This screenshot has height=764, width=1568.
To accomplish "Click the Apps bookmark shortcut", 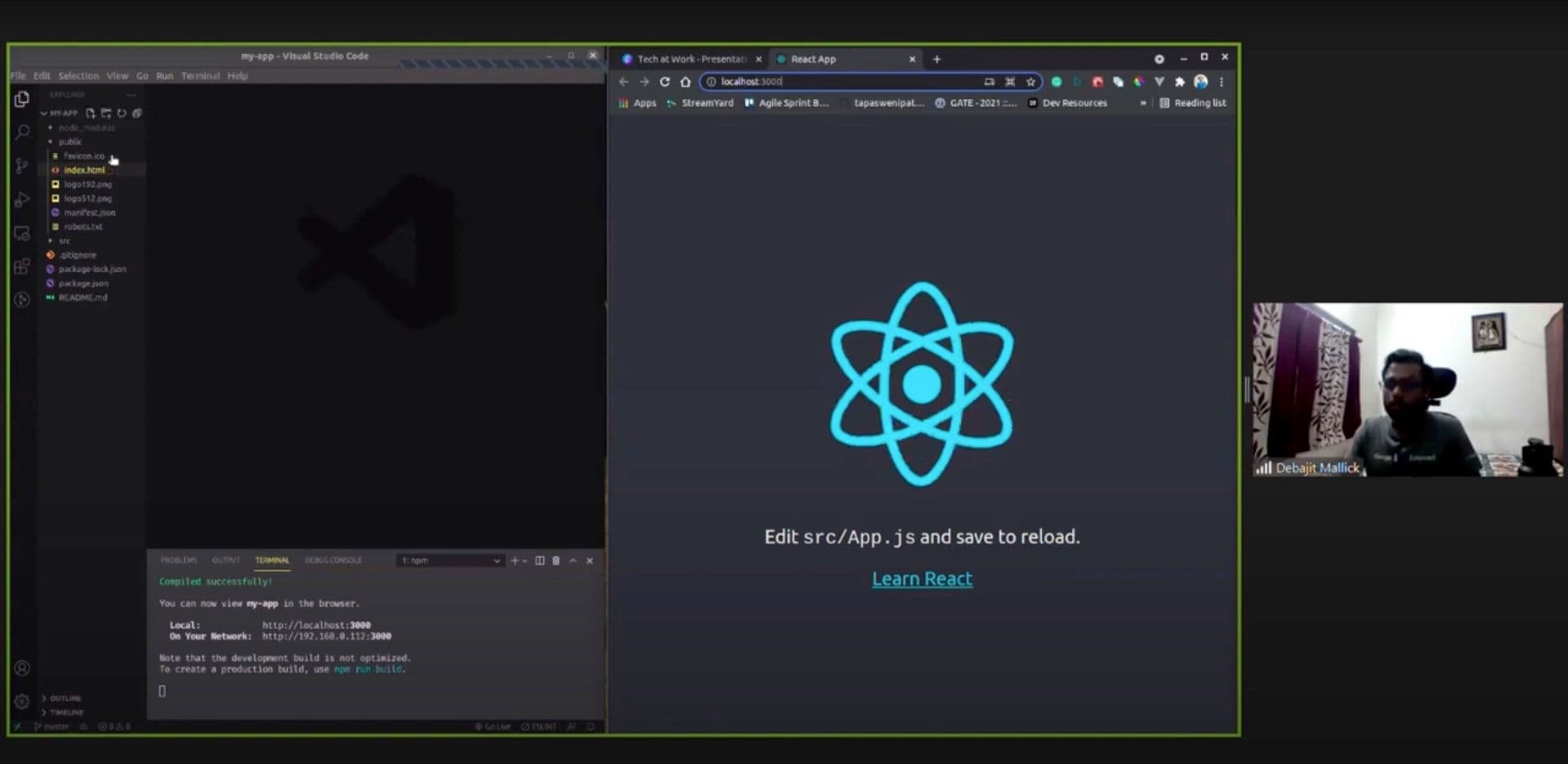I will (637, 103).
